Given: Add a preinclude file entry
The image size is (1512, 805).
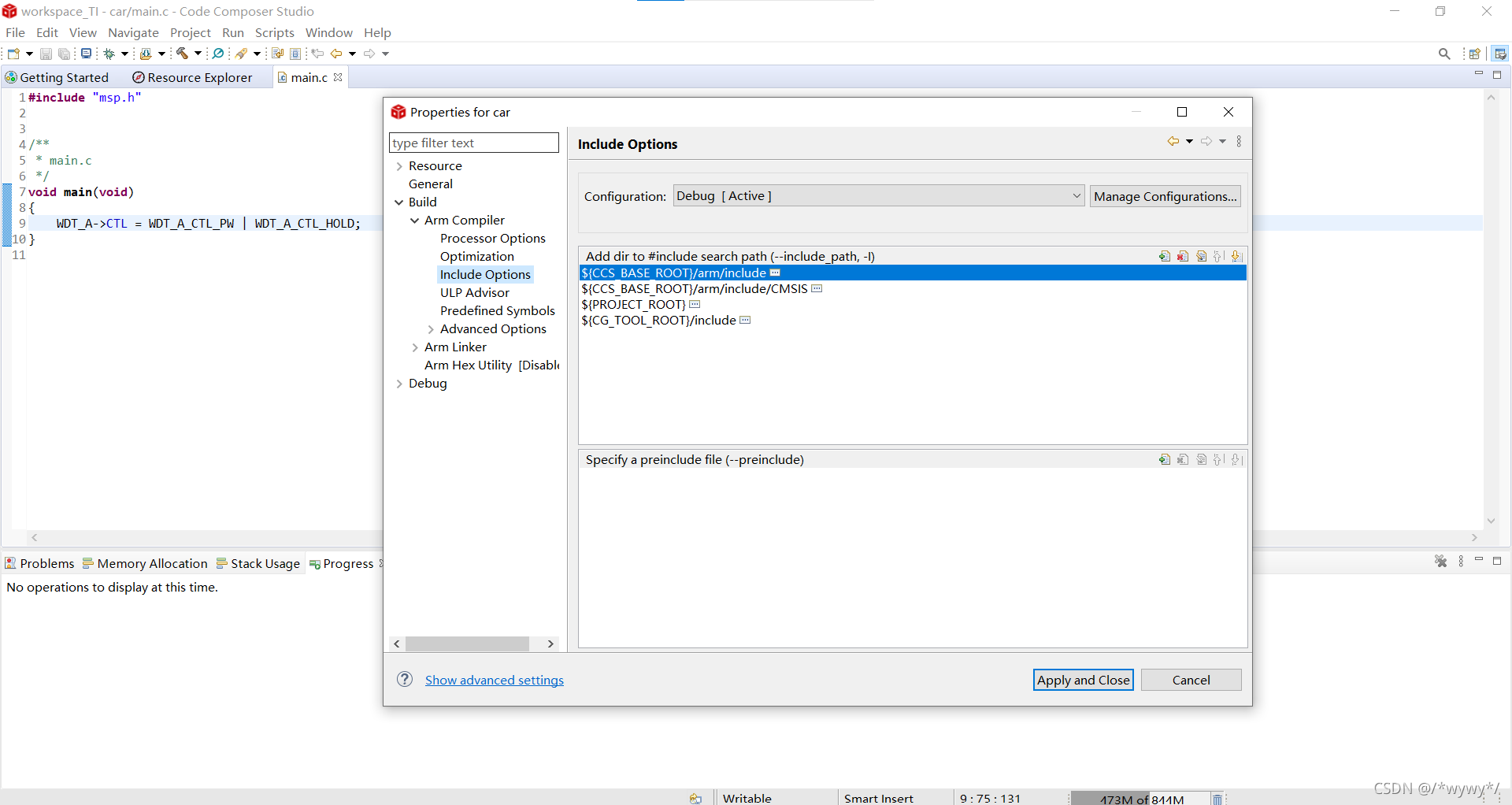Looking at the screenshot, I should pyautogui.click(x=1165, y=459).
